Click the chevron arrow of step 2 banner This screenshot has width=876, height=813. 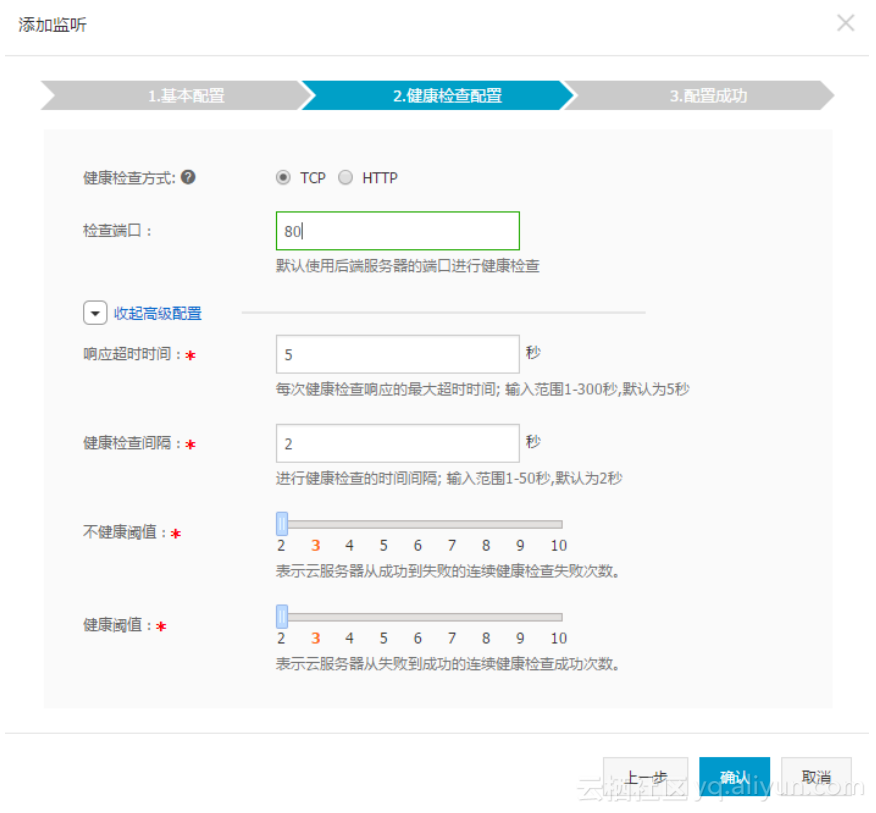[x=570, y=96]
